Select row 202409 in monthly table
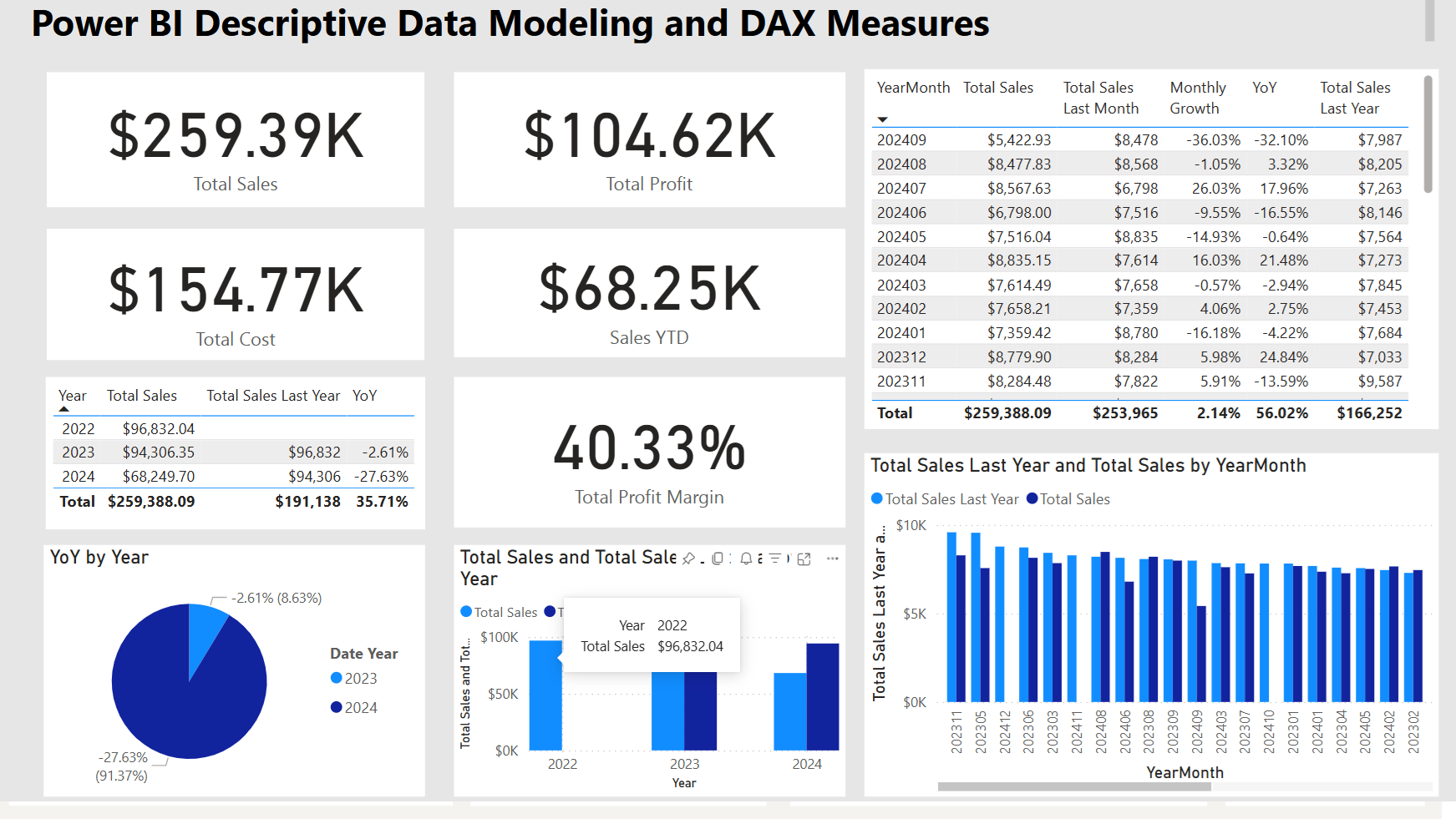 coord(1139,140)
